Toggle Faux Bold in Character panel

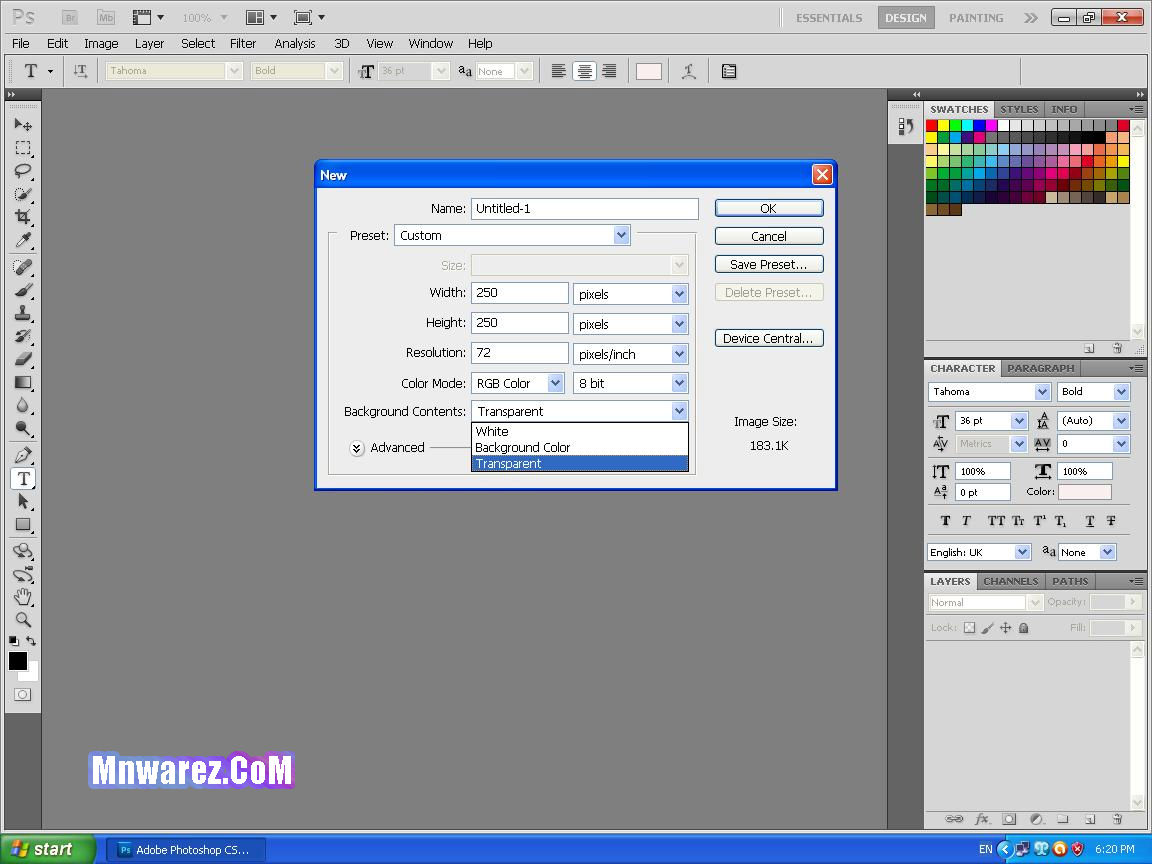[x=946, y=521]
